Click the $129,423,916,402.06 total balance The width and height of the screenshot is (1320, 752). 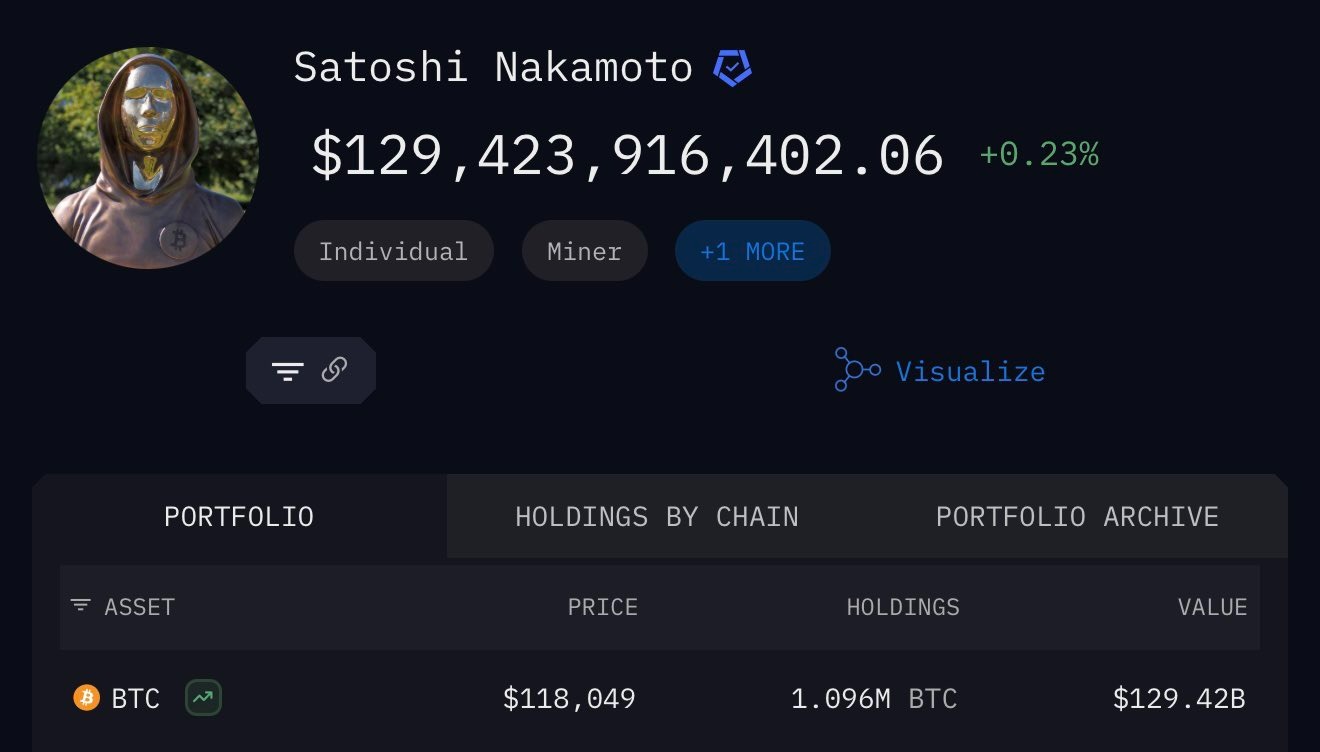(x=627, y=156)
